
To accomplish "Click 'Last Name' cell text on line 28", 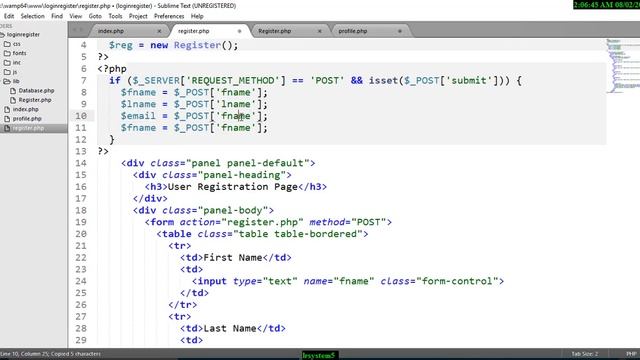I will pos(230,329).
